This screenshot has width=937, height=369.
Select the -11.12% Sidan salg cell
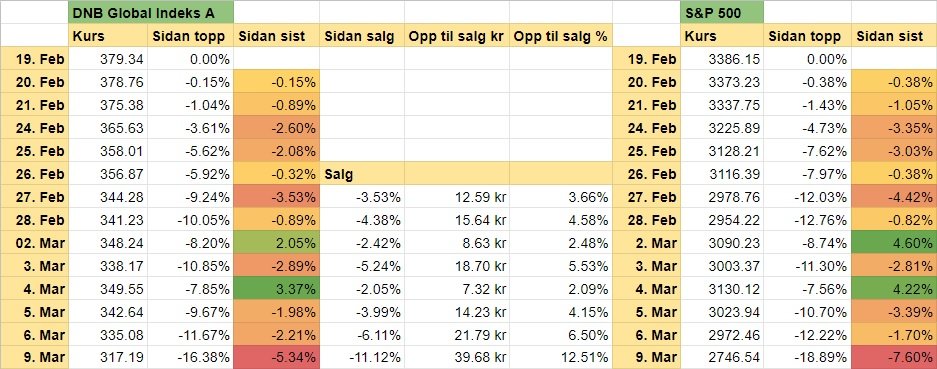(x=362, y=358)
